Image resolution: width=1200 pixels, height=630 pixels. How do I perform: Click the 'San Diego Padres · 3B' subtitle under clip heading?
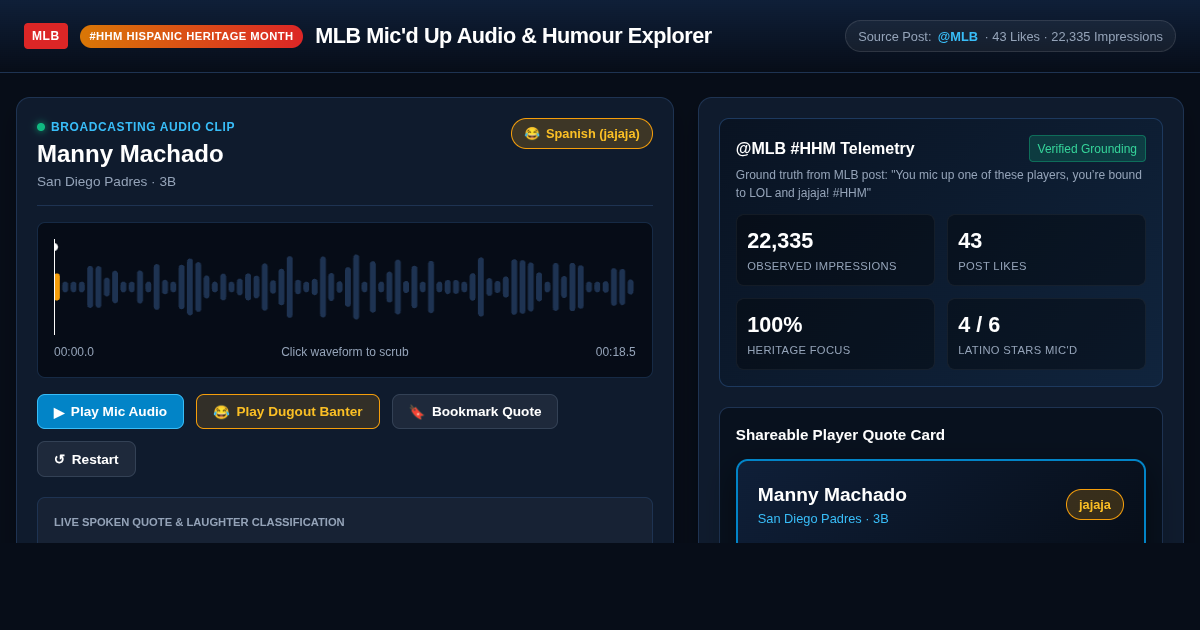tap(106, 181)
